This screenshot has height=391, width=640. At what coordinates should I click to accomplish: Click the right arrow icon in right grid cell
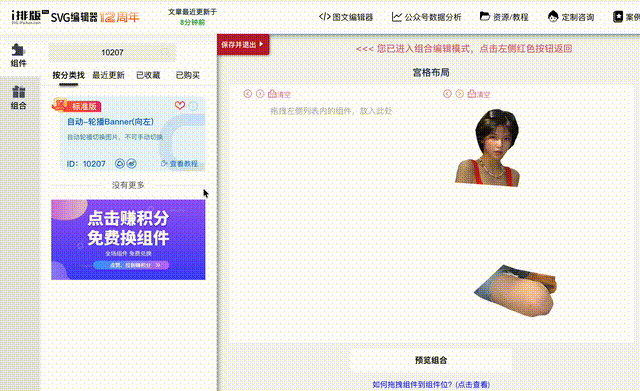point(460,94)
